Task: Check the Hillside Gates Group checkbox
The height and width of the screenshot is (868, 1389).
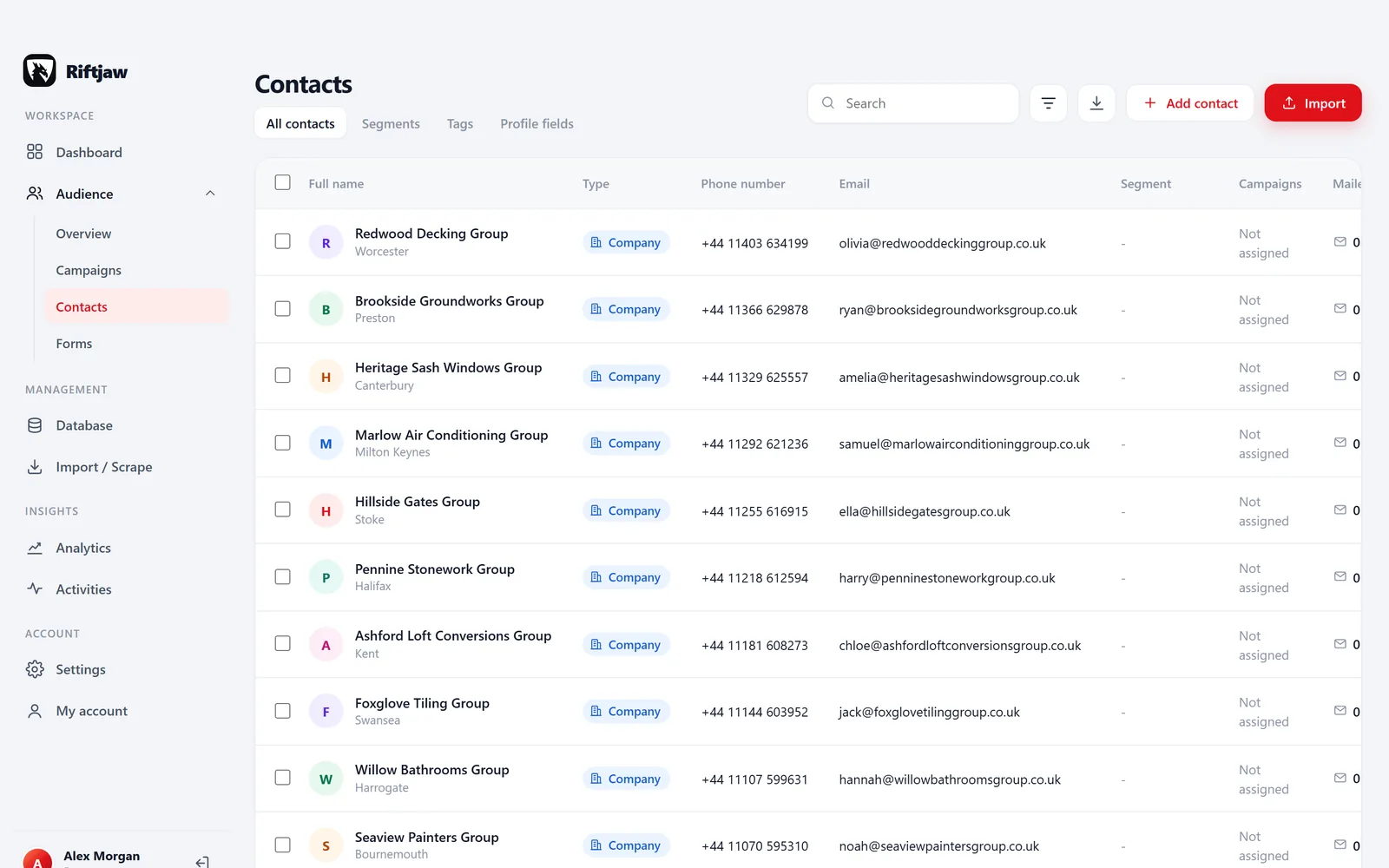Action: pos(282,510)
